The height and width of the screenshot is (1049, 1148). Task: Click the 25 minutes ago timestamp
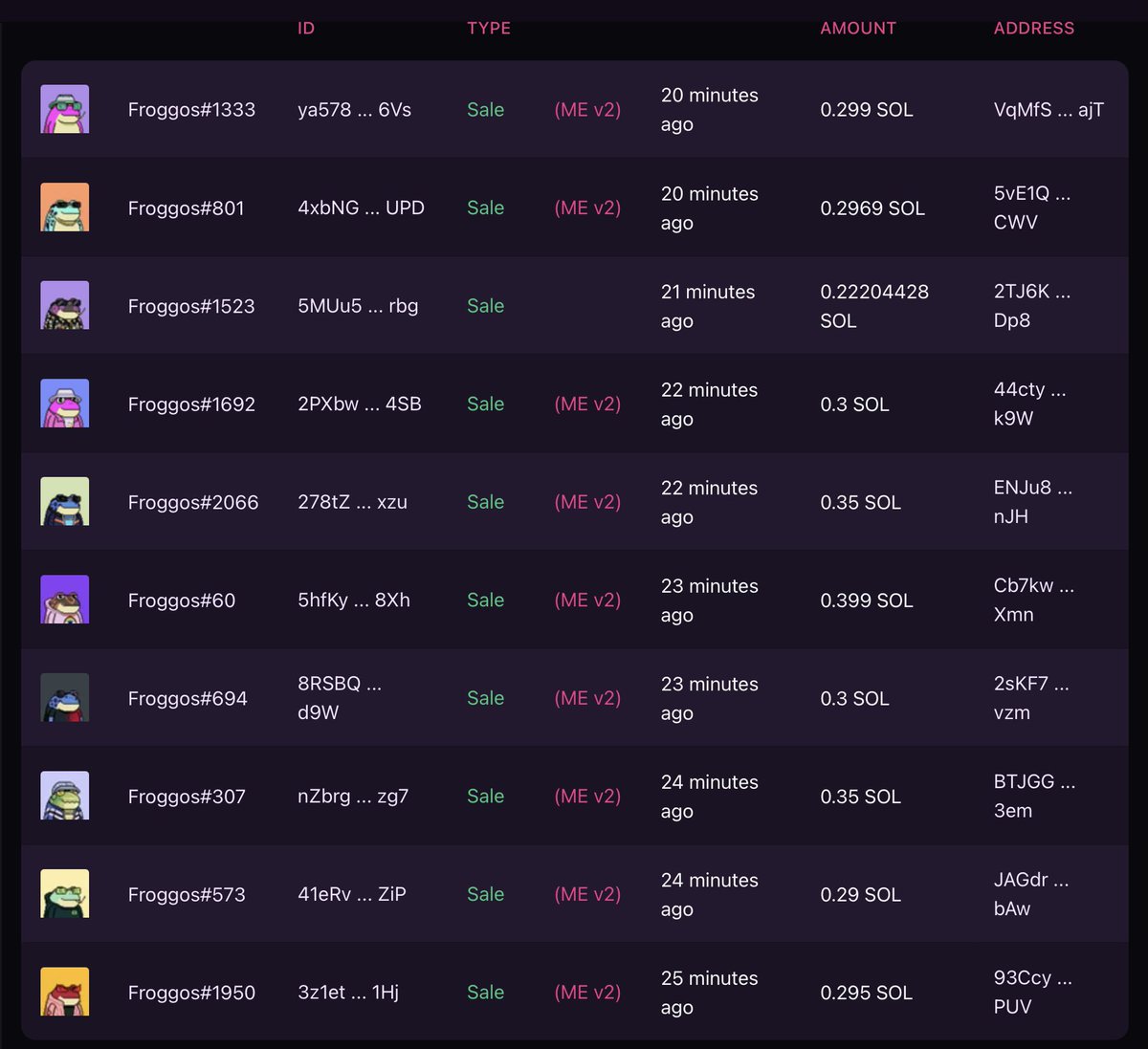(710, 993)
